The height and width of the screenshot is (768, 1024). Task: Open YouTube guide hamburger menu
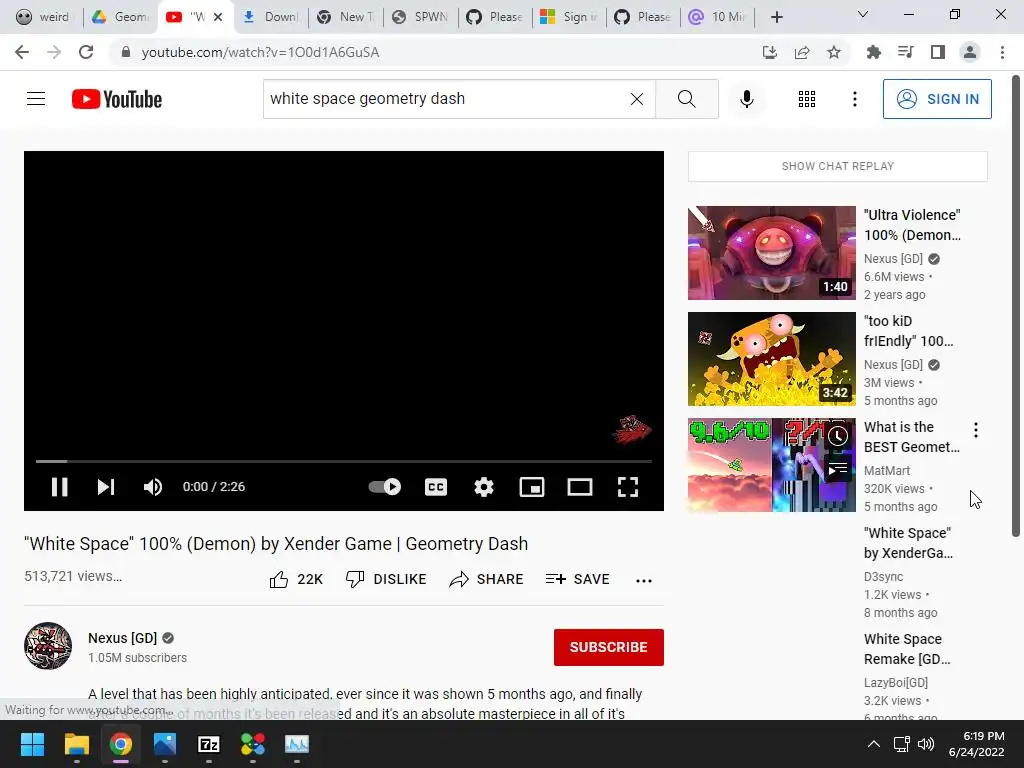36,99
